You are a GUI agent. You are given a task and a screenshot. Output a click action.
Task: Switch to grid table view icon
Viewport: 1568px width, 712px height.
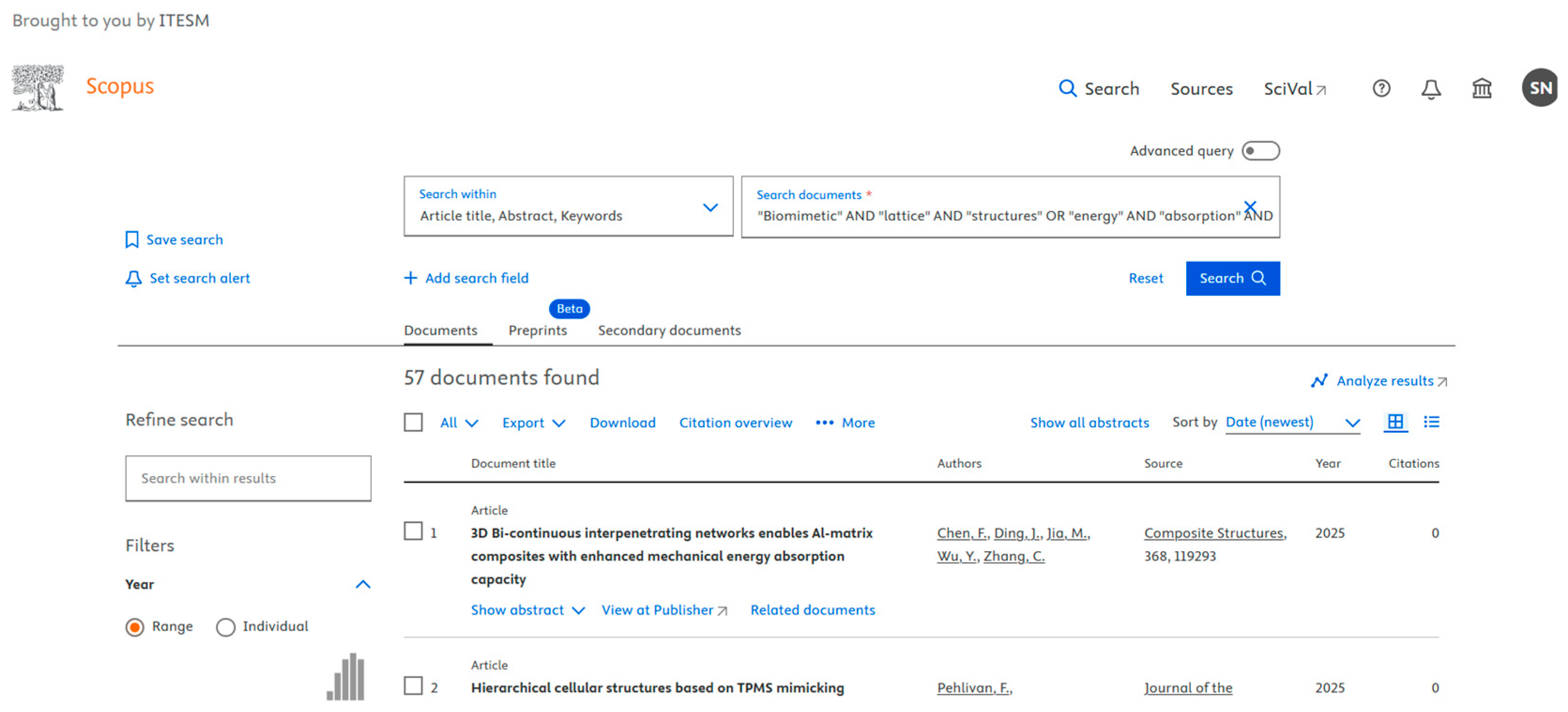(x=1395, y=422)
